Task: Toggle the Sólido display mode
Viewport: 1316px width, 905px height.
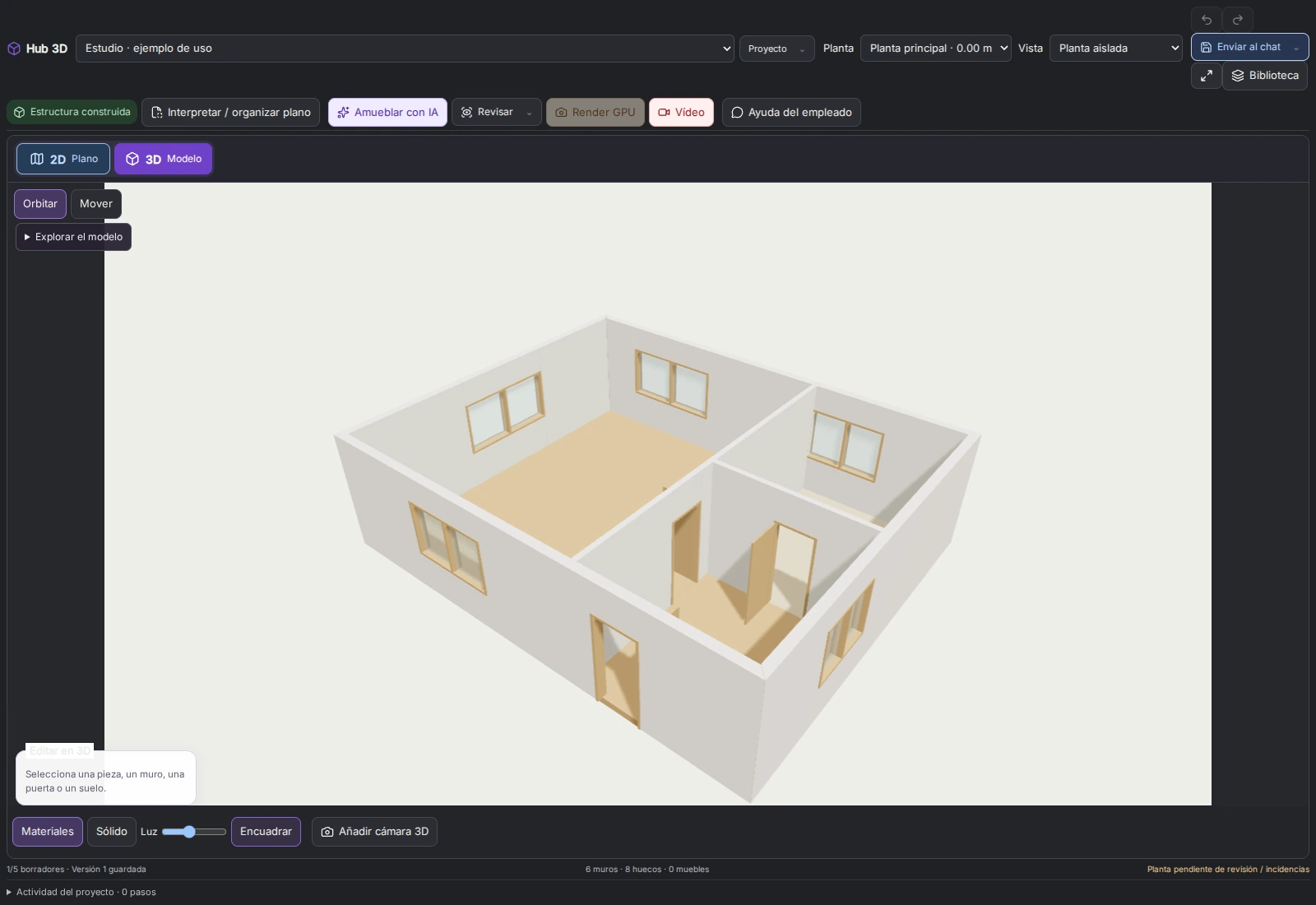Action: 112,832
